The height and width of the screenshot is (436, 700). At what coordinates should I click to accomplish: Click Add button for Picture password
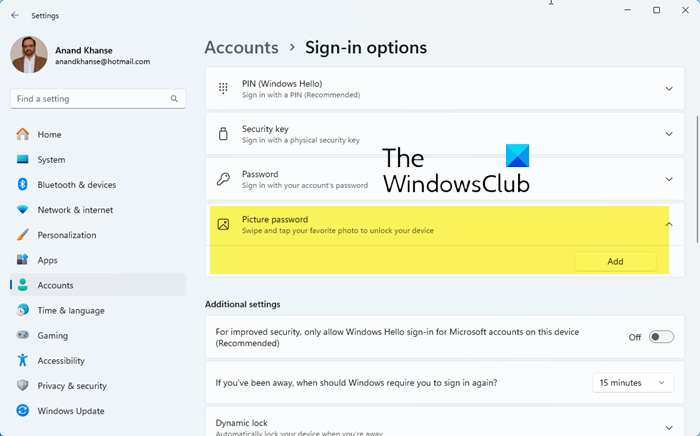[615, 261]
